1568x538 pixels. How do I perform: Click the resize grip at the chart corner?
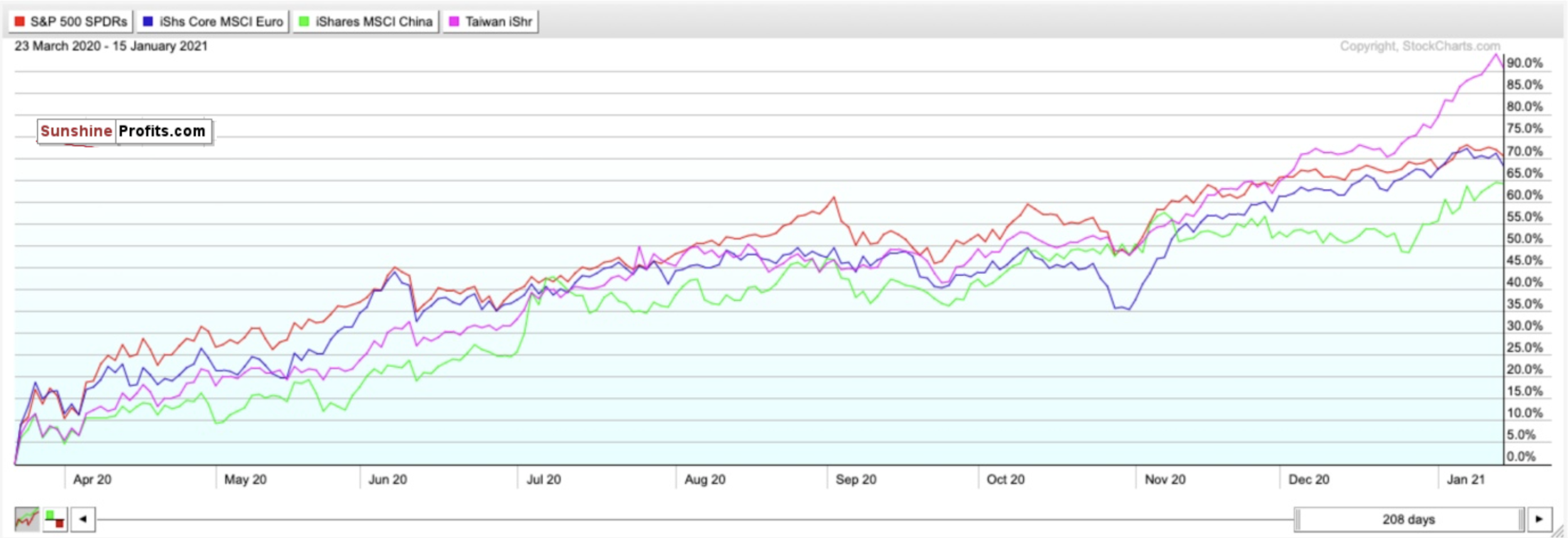click(x=1557, y=532)
